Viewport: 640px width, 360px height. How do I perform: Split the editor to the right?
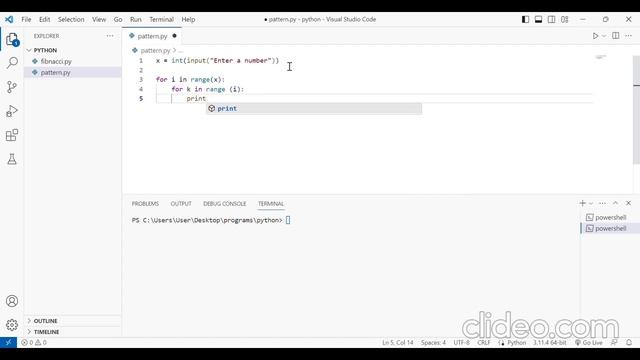point(616,36)
